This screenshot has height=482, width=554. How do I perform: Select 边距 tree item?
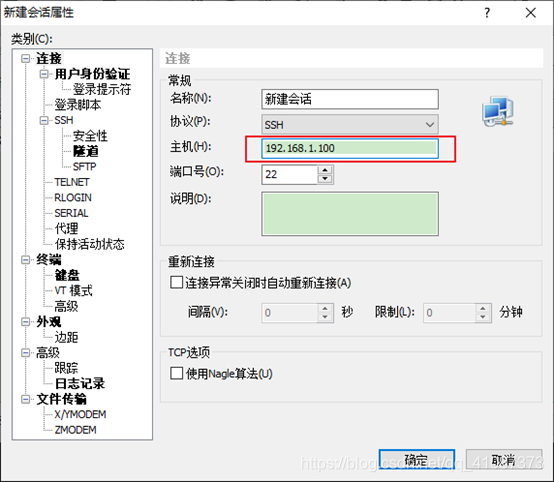point(66,337)
